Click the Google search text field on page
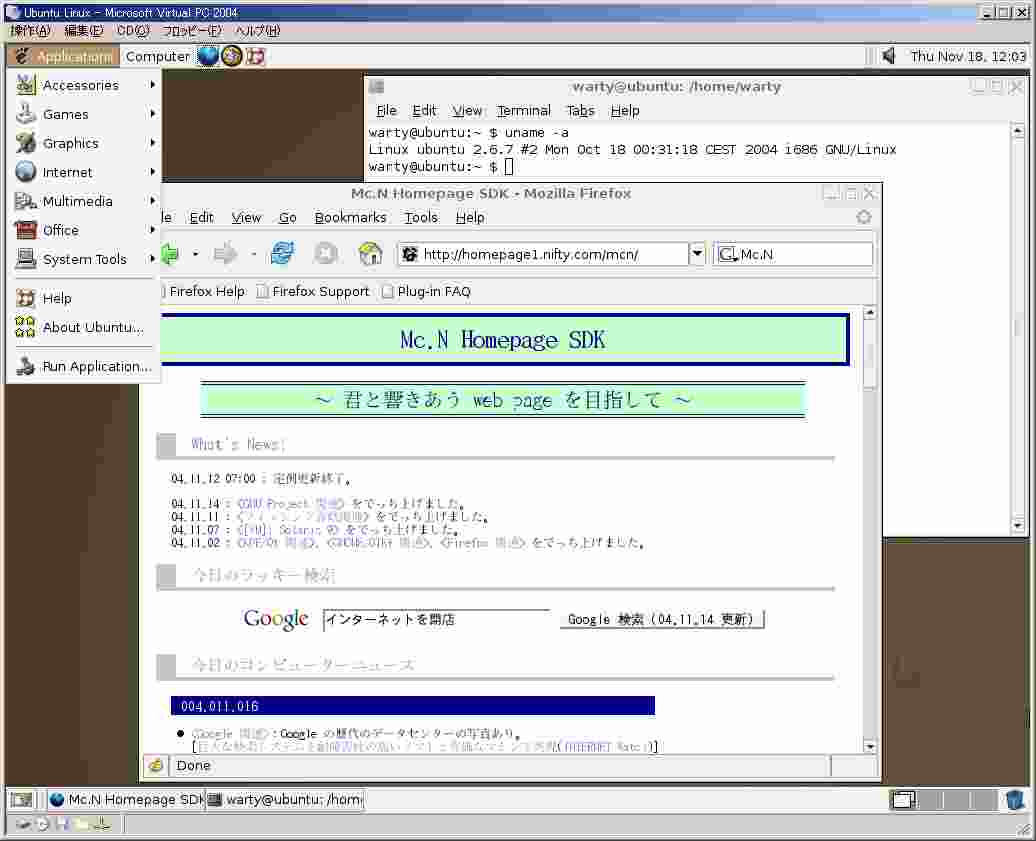Viewport: 1036px width, 841px height. [x=436, y=620]
